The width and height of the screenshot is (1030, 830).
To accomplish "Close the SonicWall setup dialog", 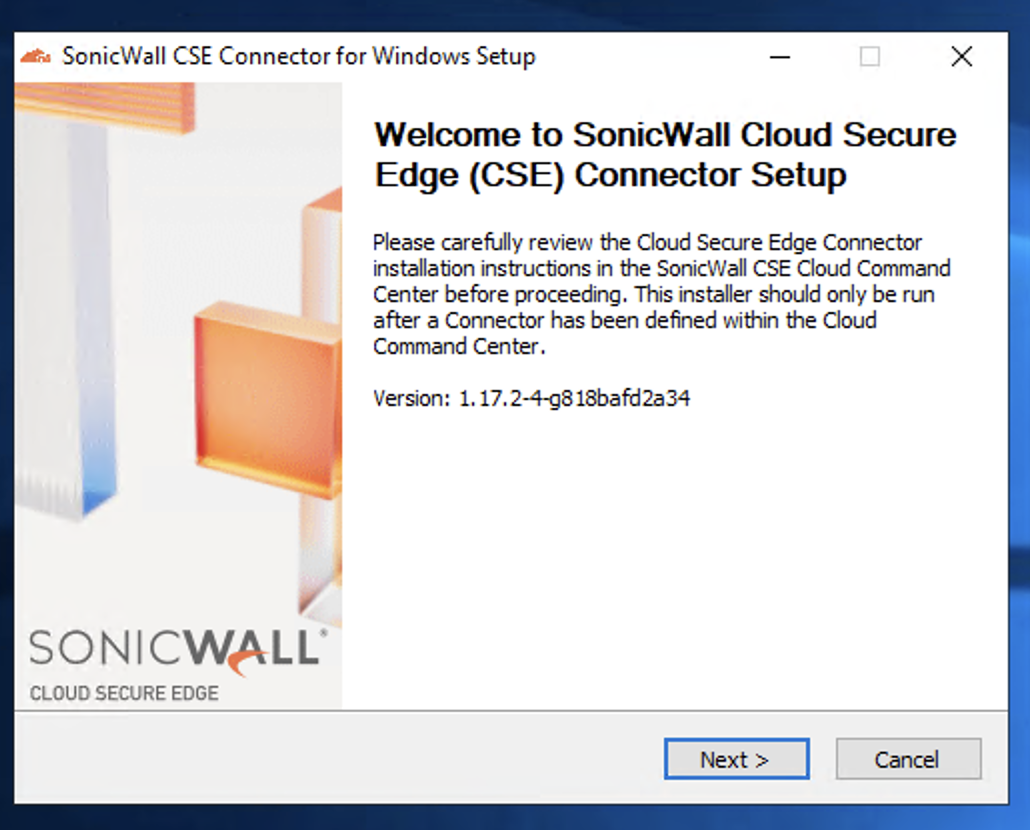I will pyautogui.click(x=961, y=57).
